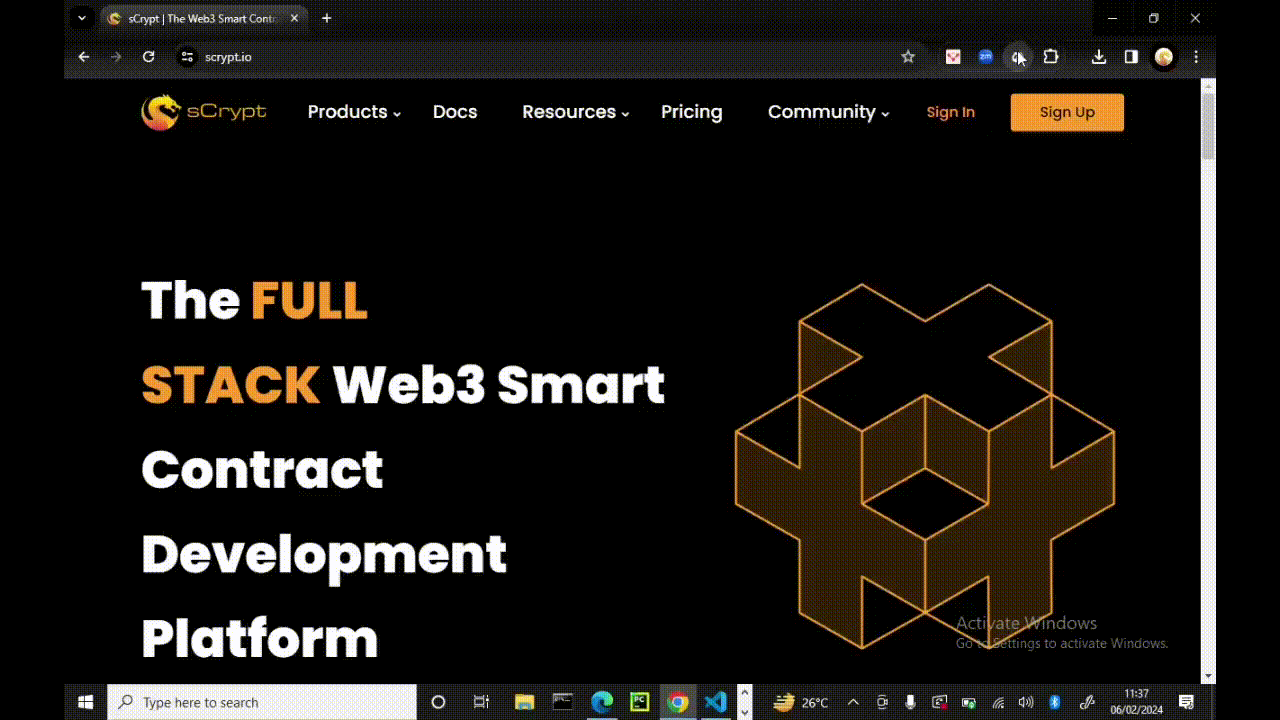The image size is (1280, 720).
Task: Expand the Resources dropdown menu
Action: pos(575,112)
